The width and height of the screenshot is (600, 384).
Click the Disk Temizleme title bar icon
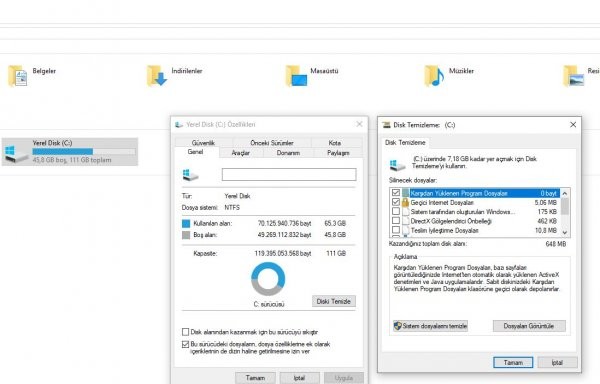coord(386,125)
